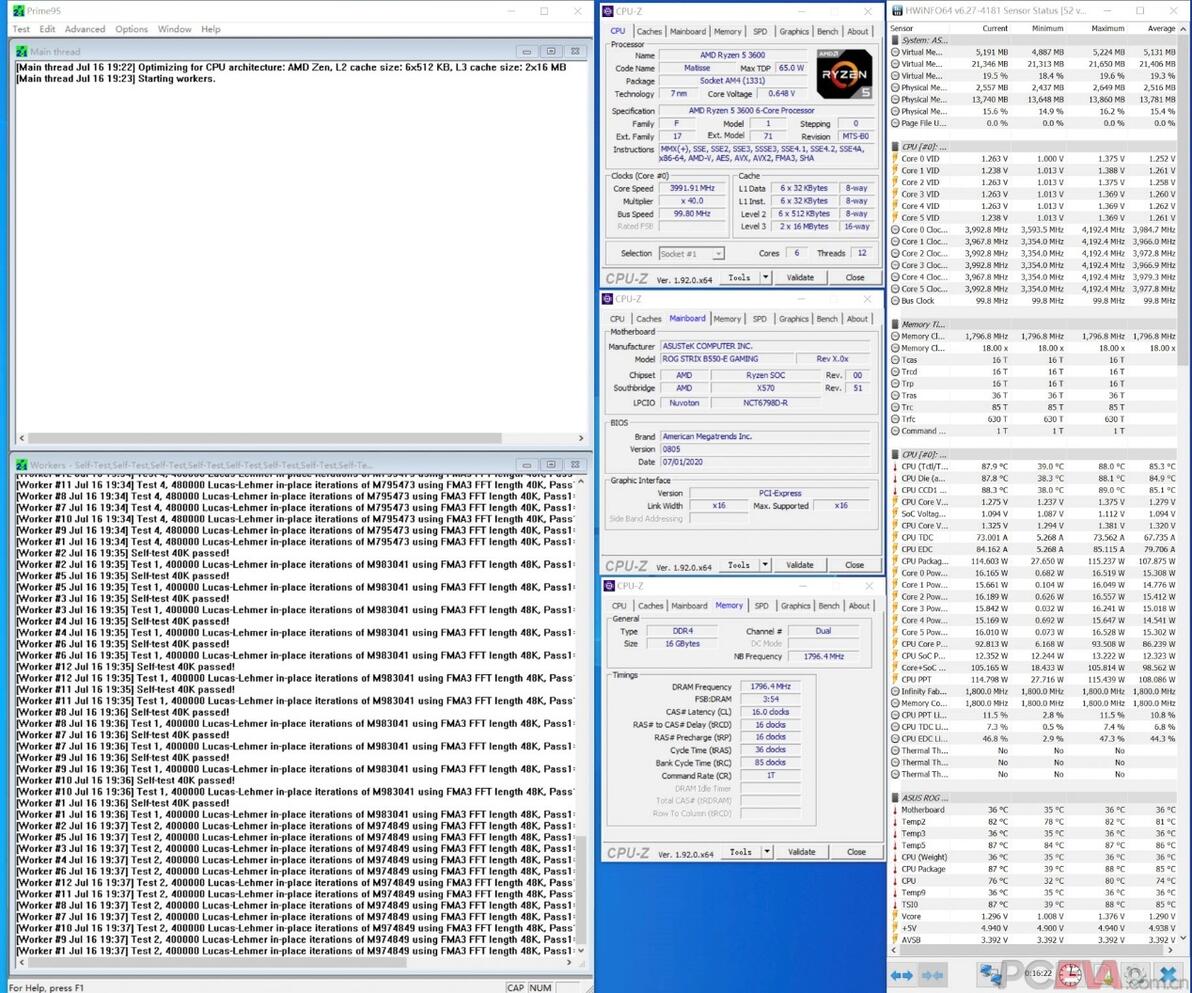Reset min/max with the red clock icon
This screenshot has height=993, width=1192.
pos(1071,974)
